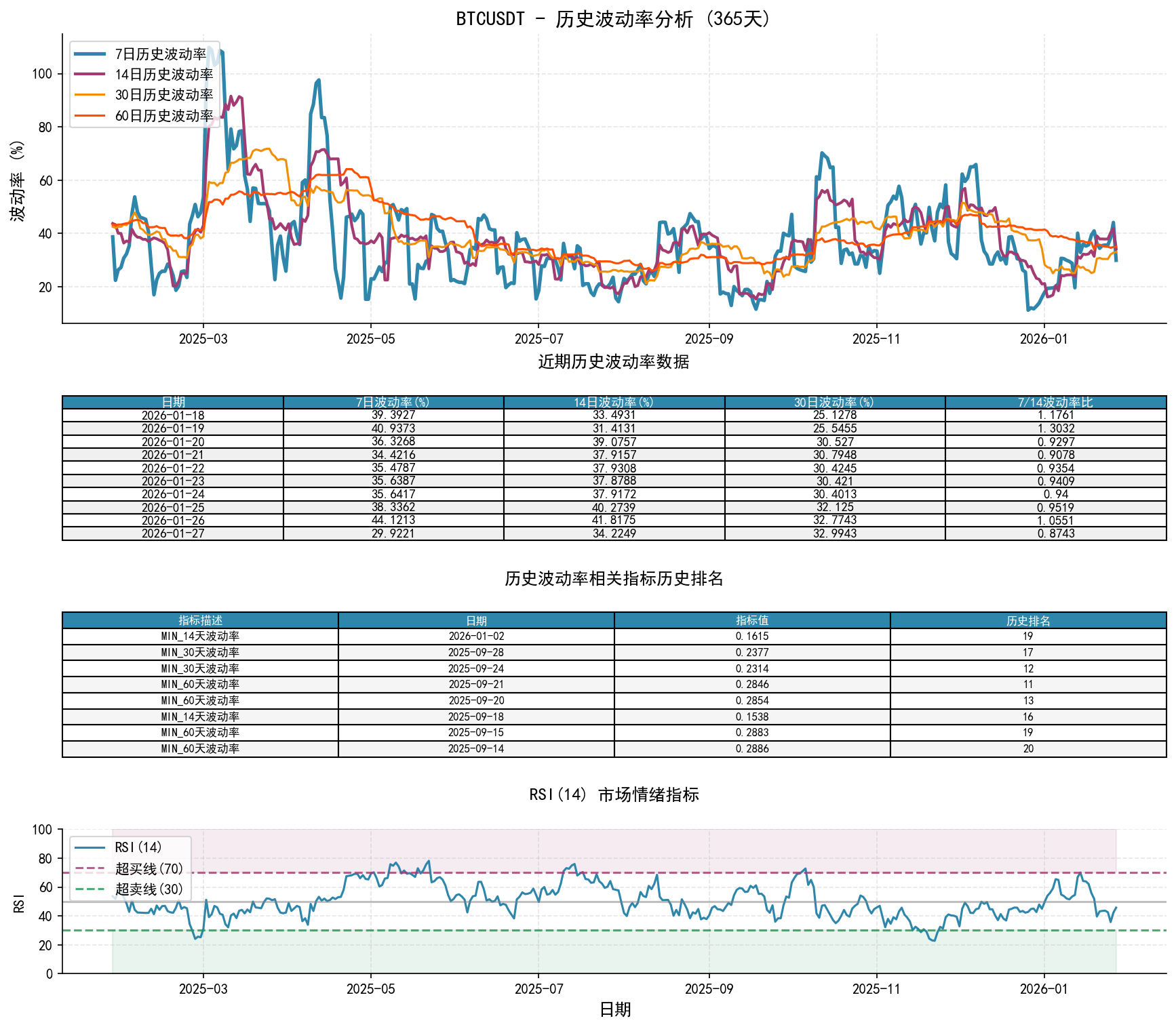Select the 7日波动率(%) column header

pos(392,402)
